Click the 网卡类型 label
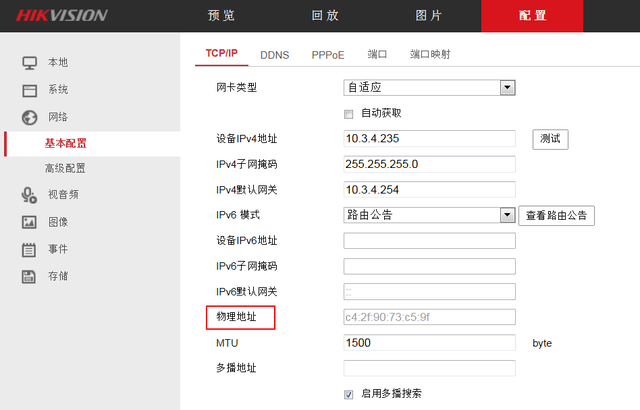This screenshot has width=640, height=410. click(x=236, y=87)
